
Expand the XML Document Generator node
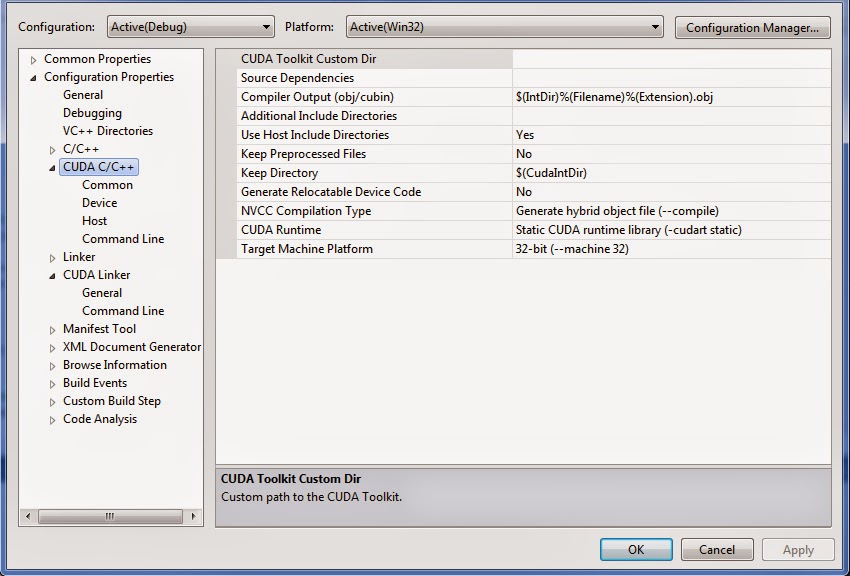[53, 348]
